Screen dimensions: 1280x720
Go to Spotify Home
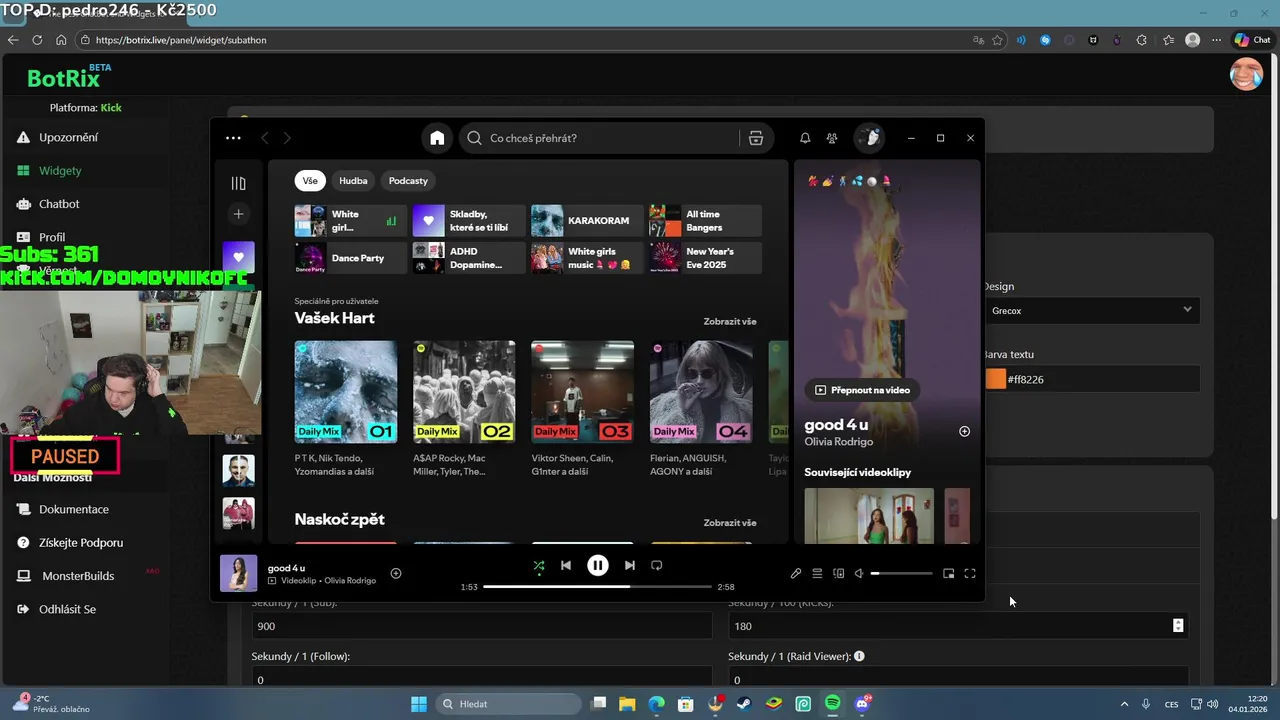click(x=437, y=138)
